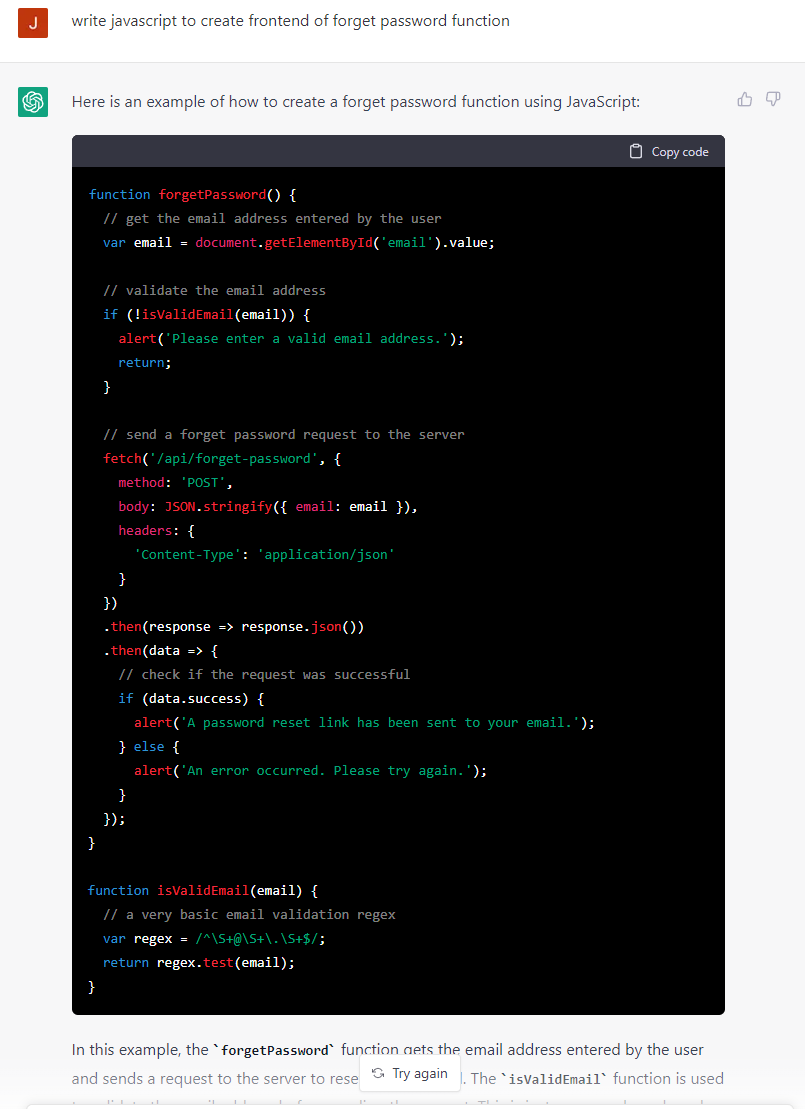Click the user prompt about forget password

290,21
